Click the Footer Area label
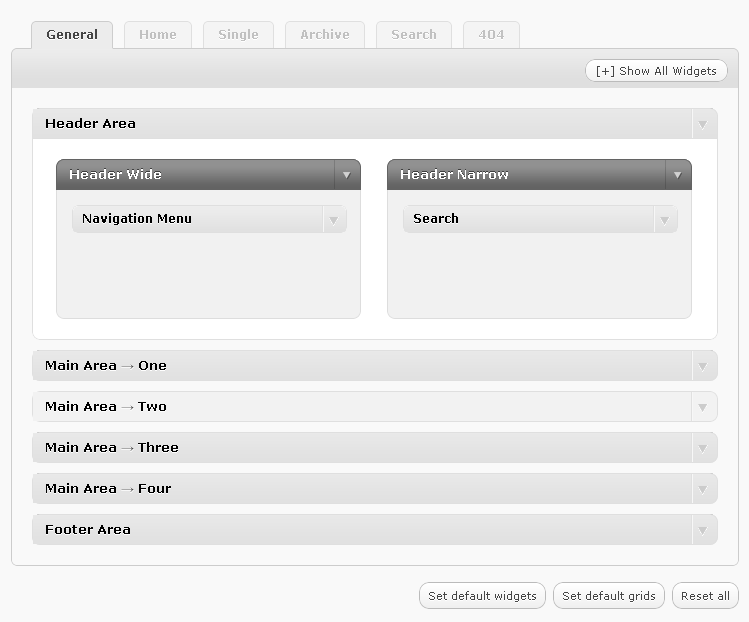The width and height of the screenshot is (749, 622). pyautogui.click(x=88, y=530)
